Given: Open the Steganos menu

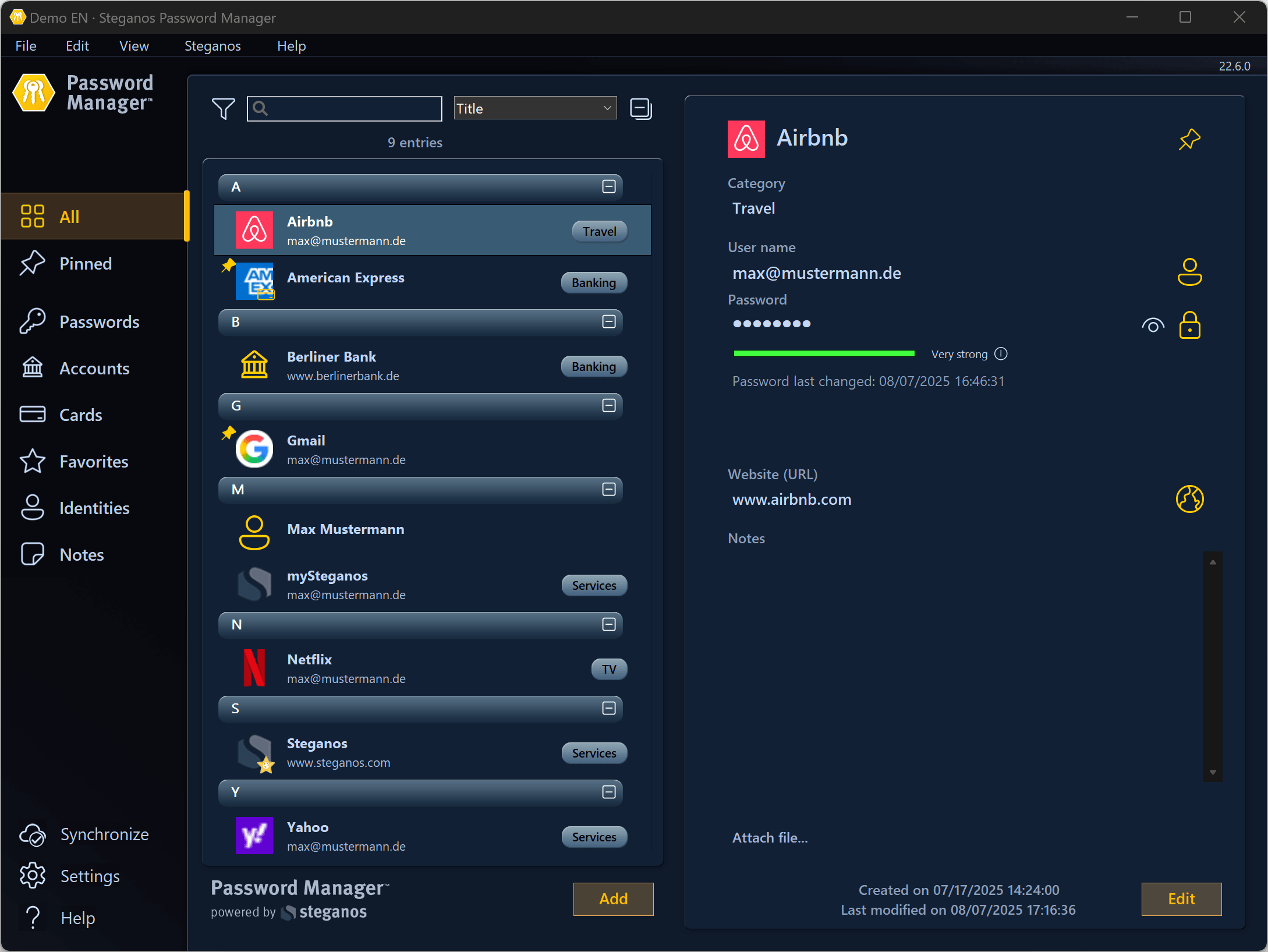Looking at the screenshot, I should (x=212, y=45).
